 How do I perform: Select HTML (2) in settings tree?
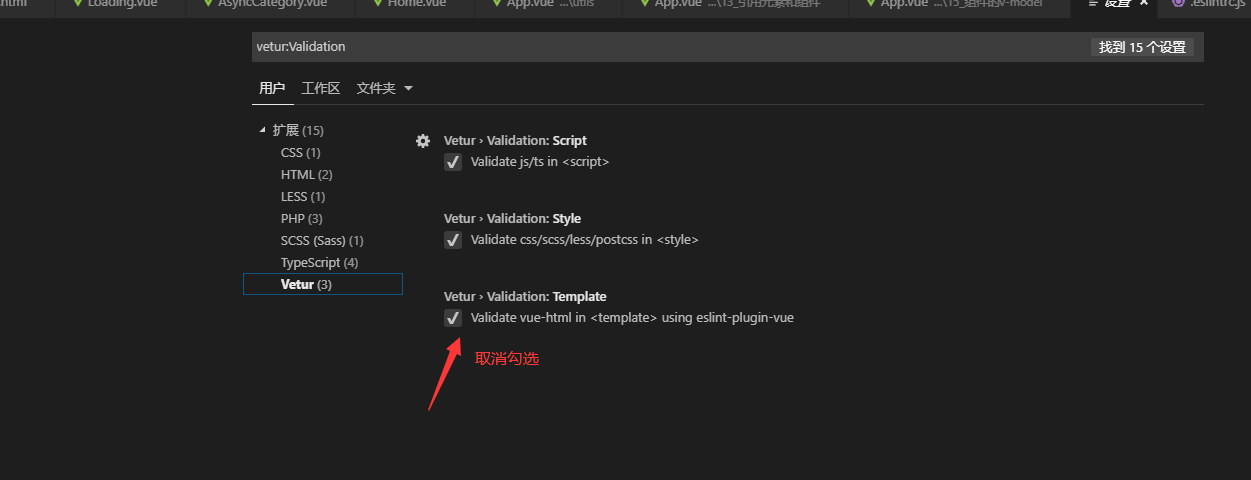point(306,175)
